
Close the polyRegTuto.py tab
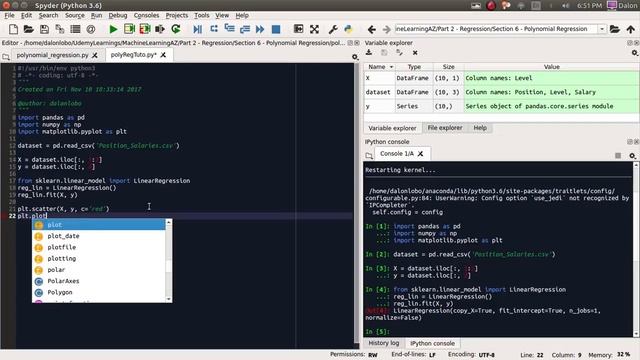[x=163, y=55]
